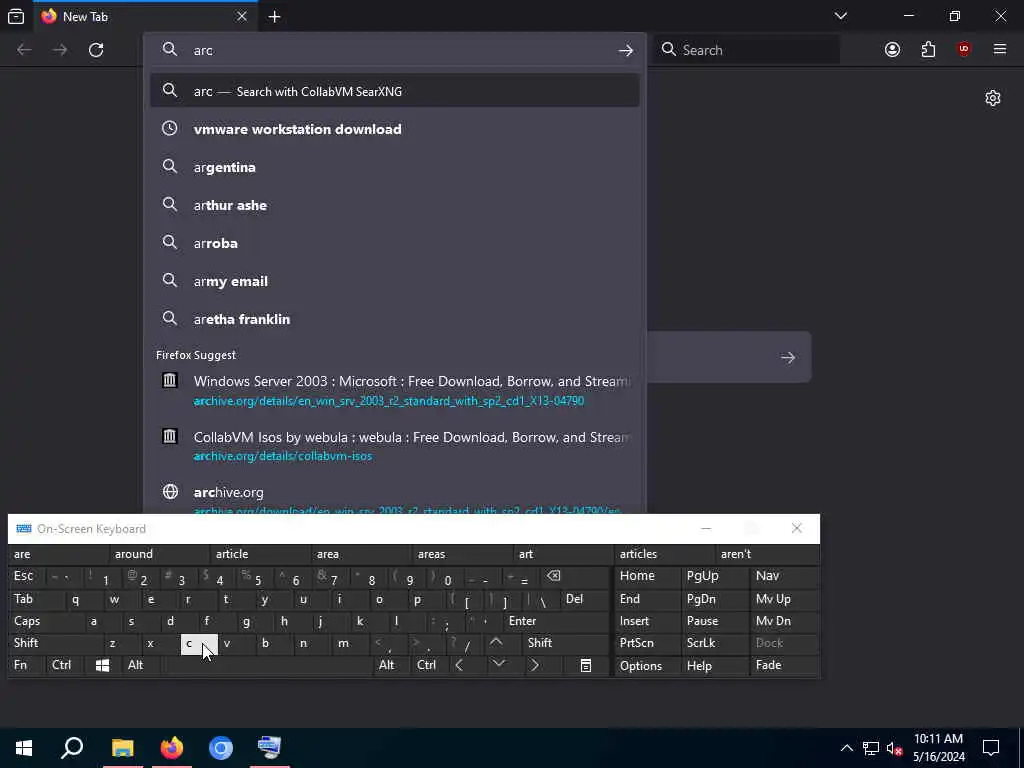Tap the Windows logo key on keyboard
The image size is (1024, 768).
click(x=103, y=665)
